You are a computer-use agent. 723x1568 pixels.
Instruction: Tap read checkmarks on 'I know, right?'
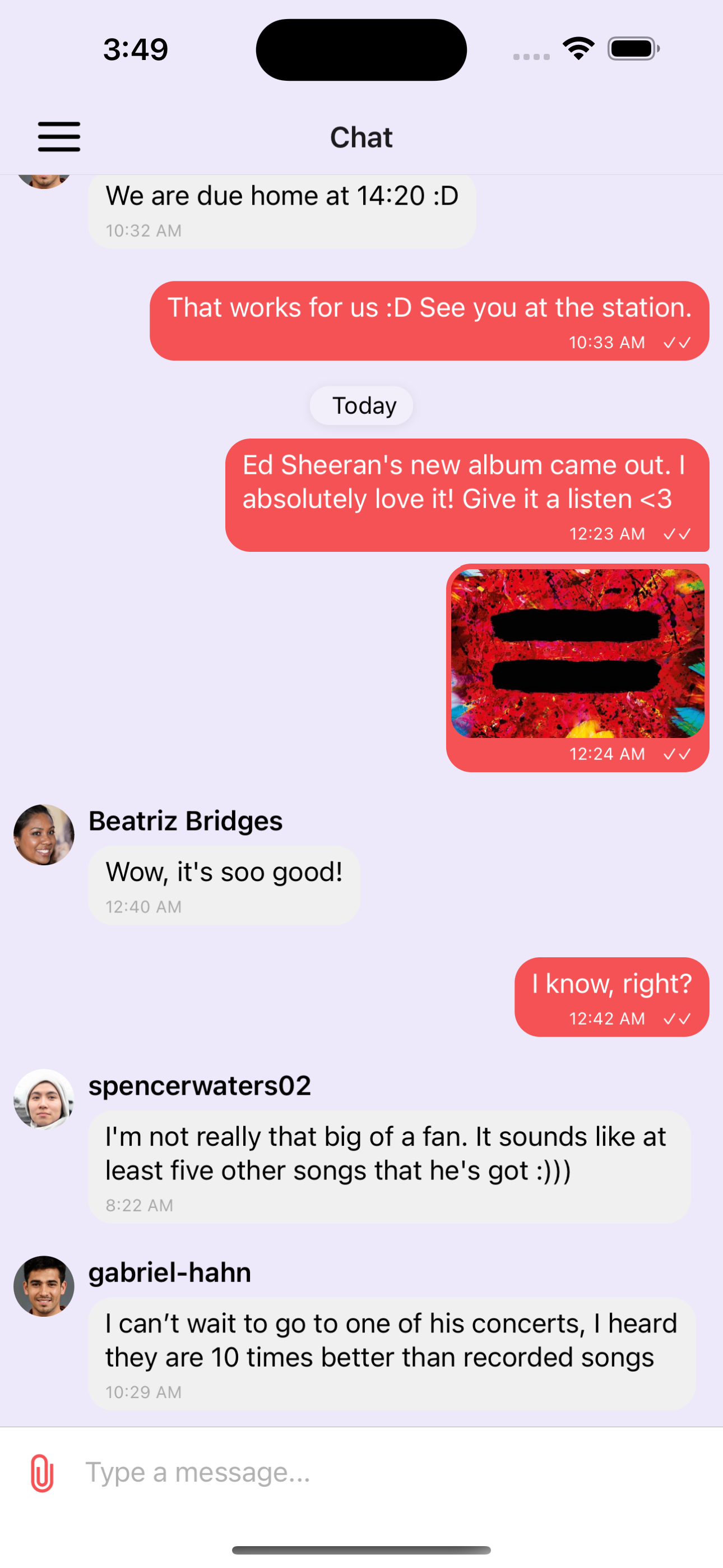tap(676, 1019)
